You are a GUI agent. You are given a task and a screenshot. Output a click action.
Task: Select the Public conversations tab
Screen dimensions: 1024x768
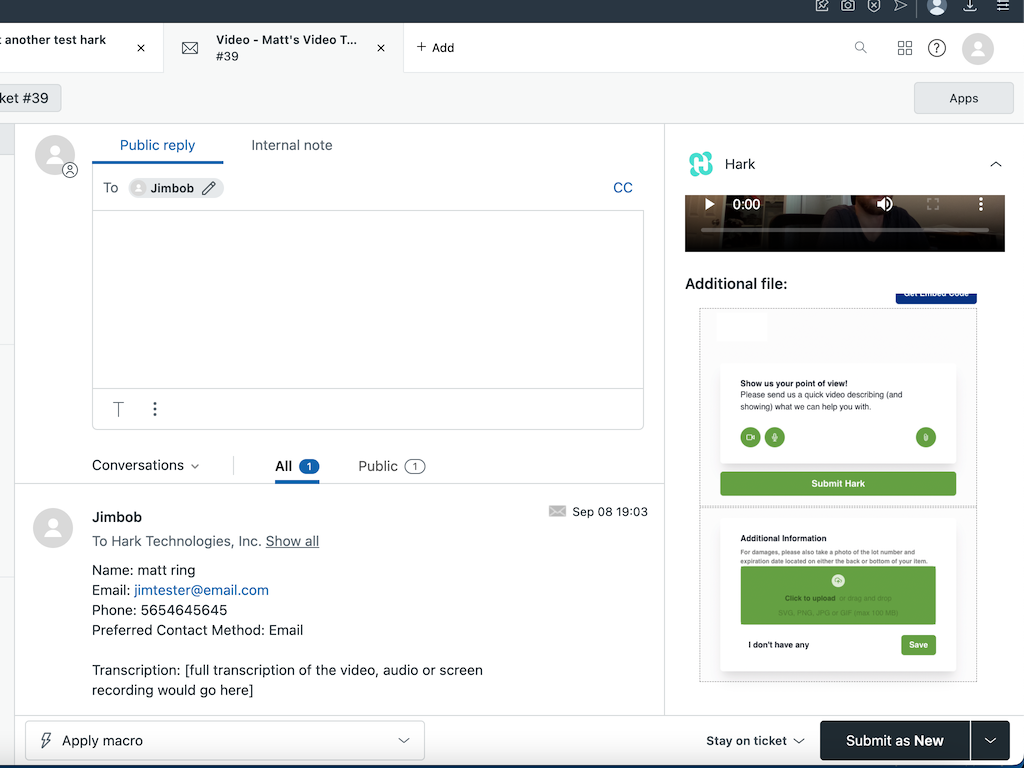391,466
